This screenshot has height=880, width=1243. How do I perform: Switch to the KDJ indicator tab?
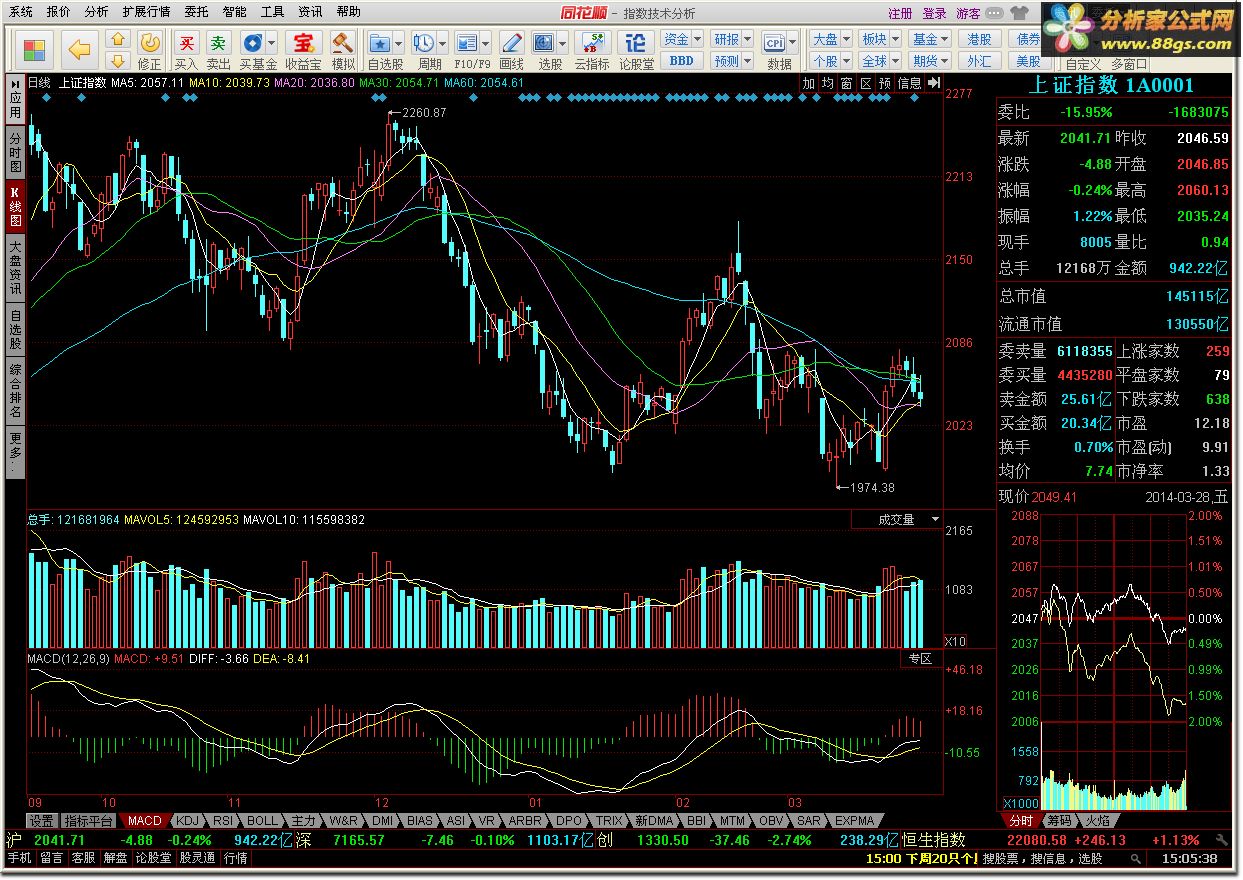tap(187, 820)
